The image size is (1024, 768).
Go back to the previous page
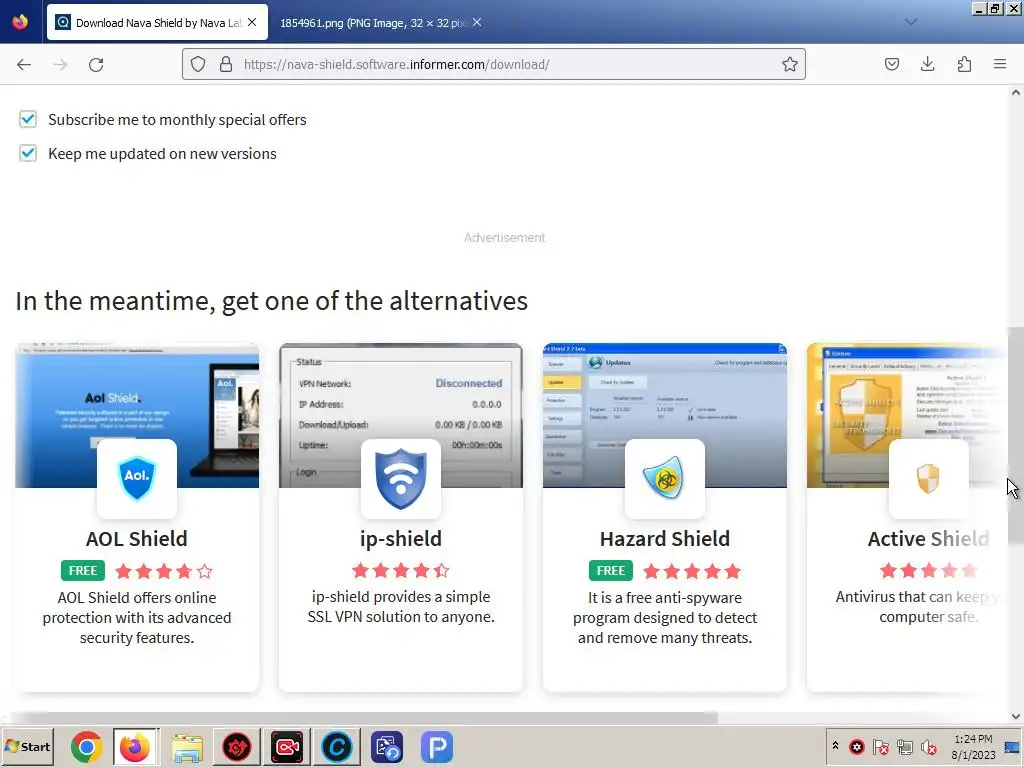24,65
